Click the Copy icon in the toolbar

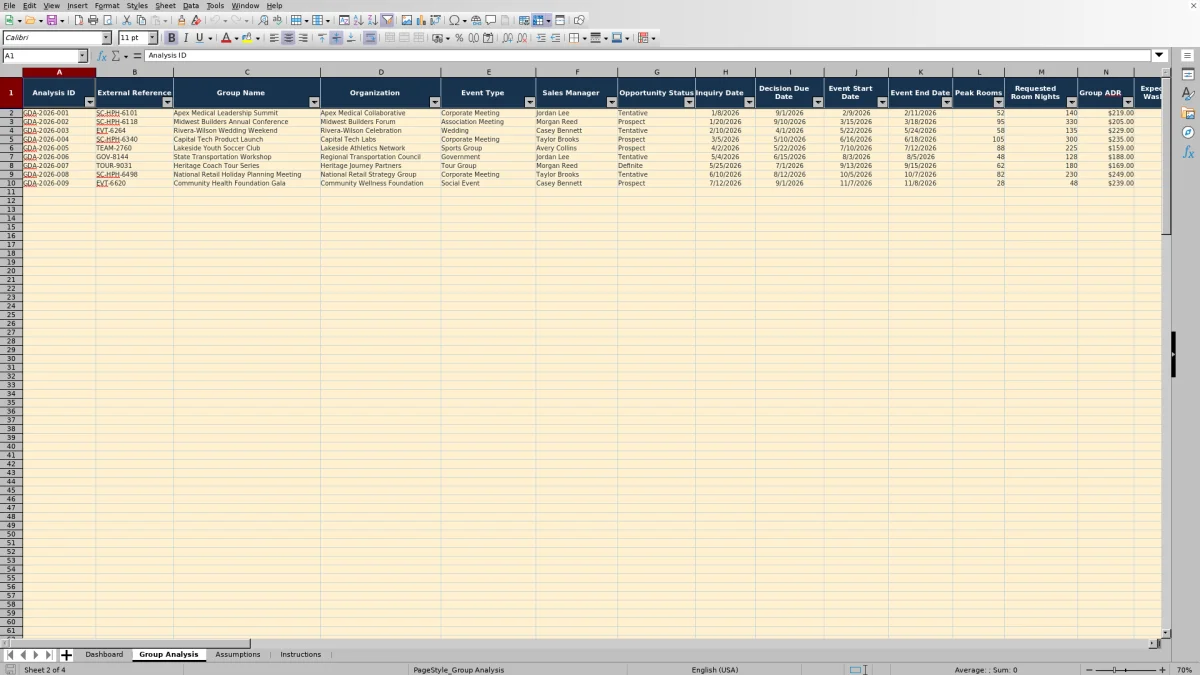(x=141, y=20)
